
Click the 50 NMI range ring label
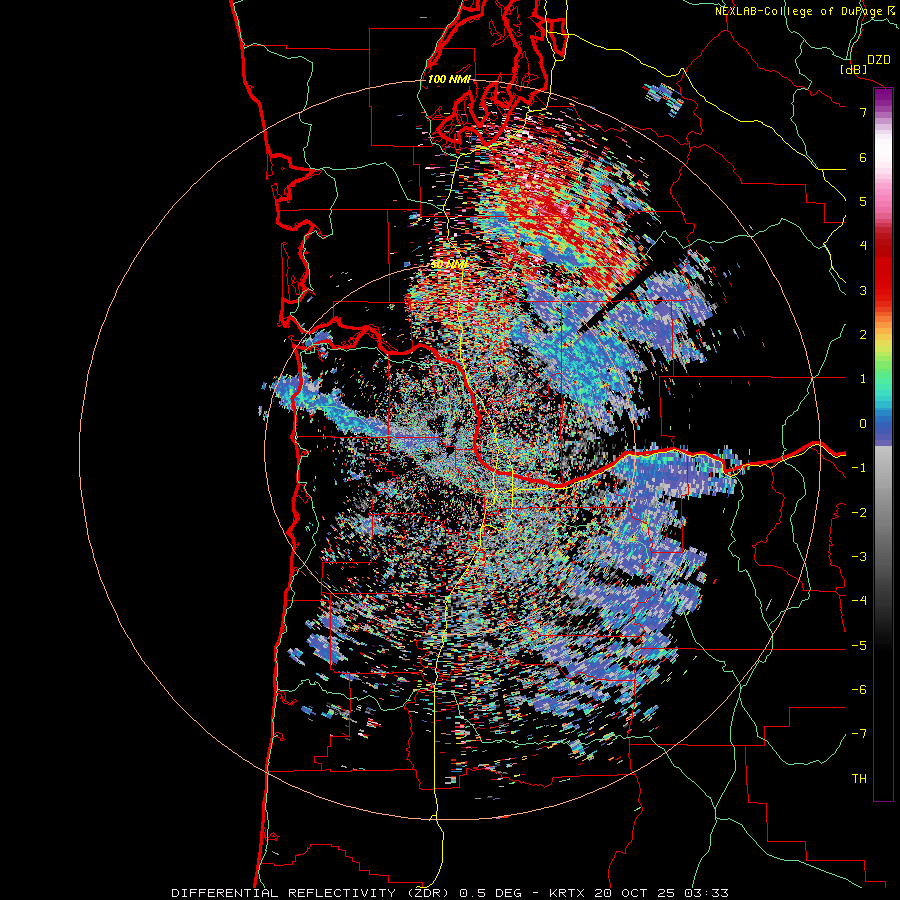(x=449, y=265)
